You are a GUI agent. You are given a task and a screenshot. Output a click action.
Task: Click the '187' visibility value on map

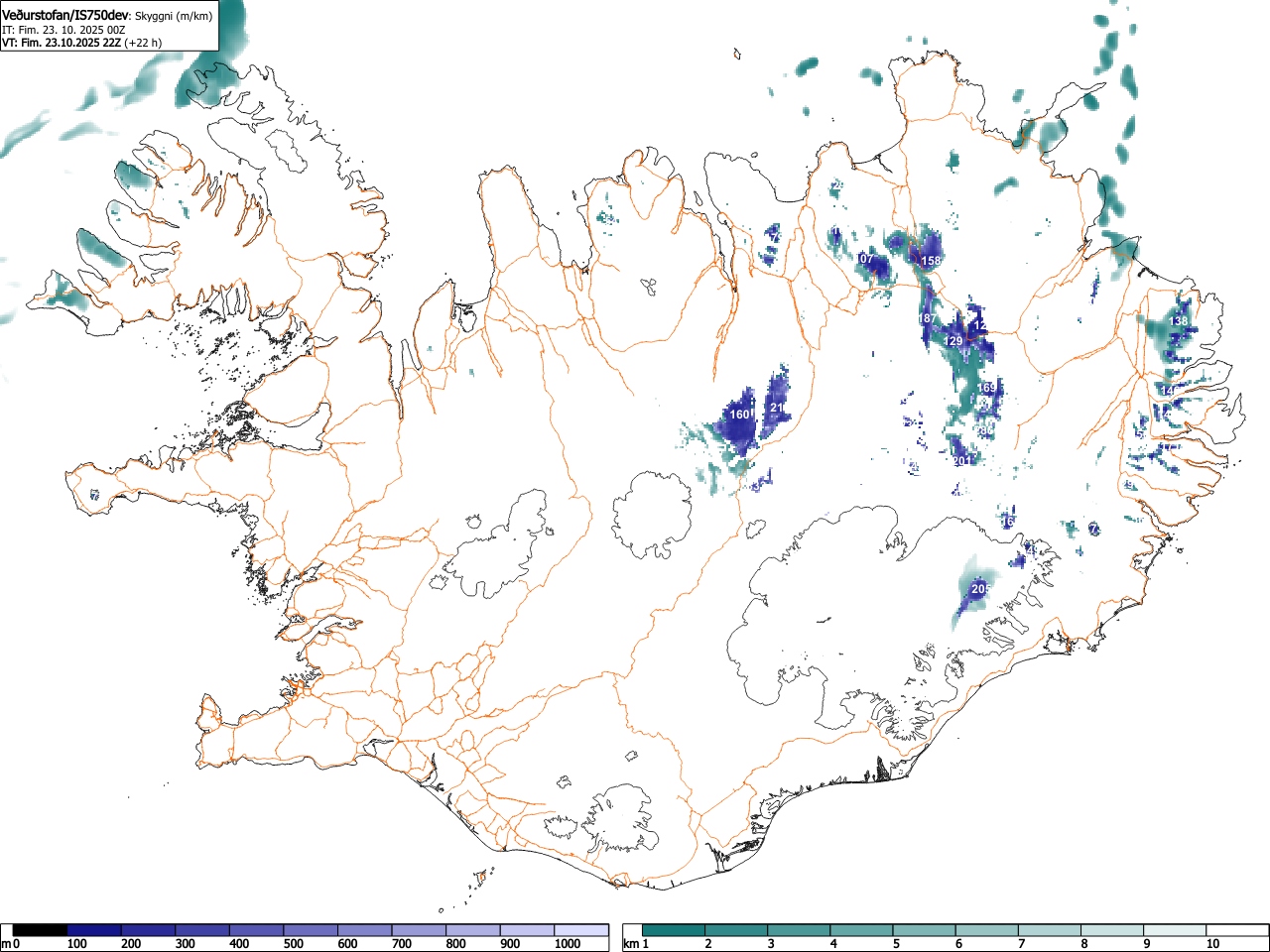click(927, 318)
